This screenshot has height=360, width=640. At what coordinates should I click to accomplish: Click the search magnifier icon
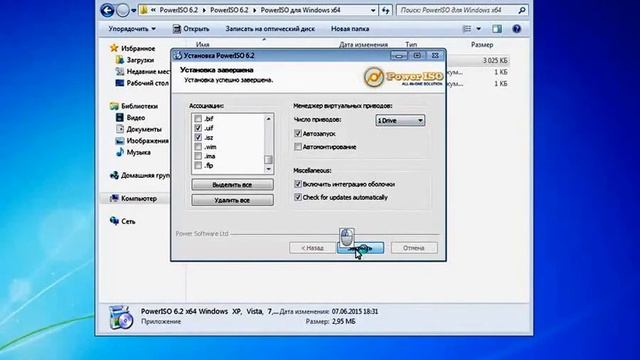522,10
